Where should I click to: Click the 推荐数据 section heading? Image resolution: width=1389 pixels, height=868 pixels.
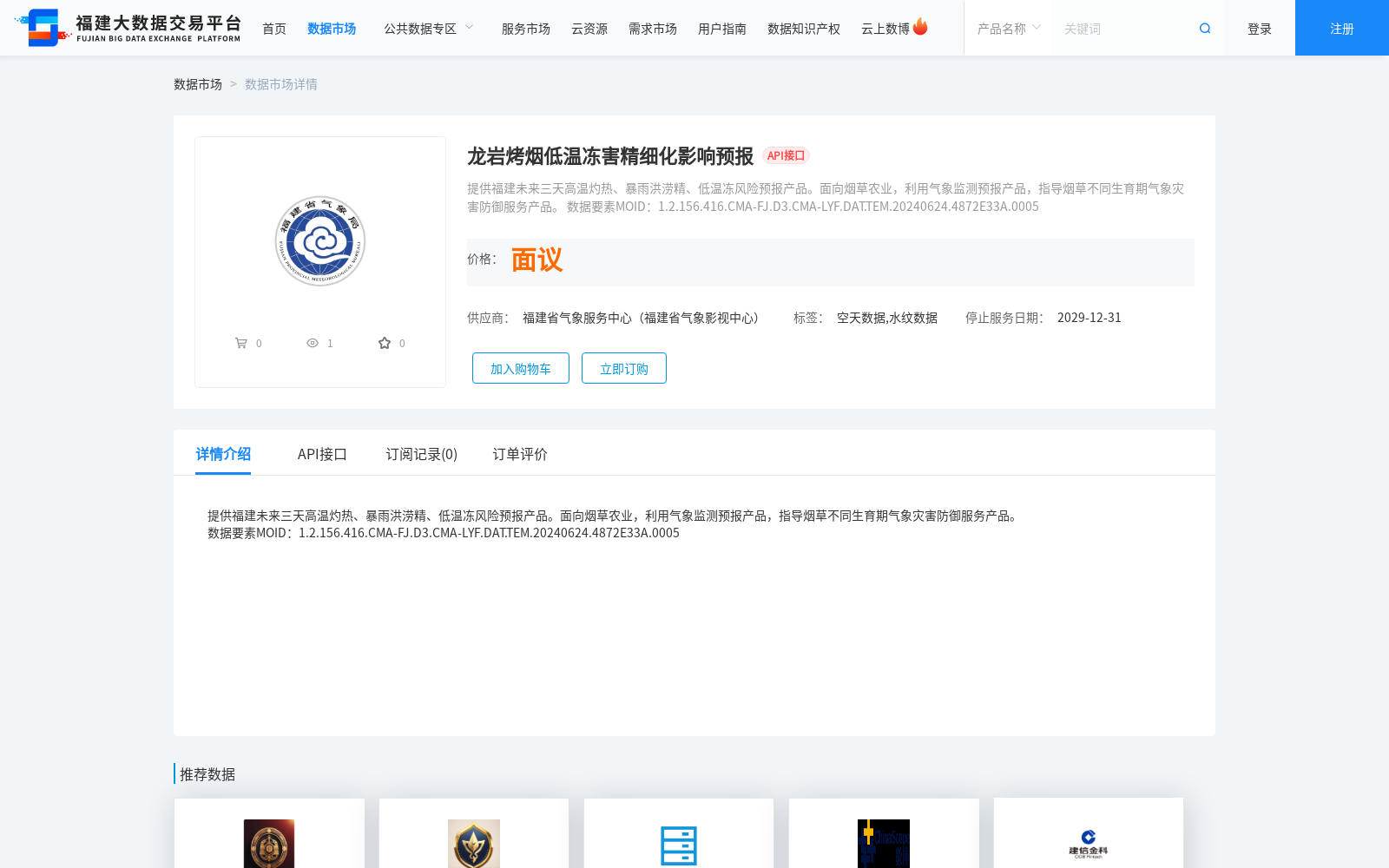point(207,774)
